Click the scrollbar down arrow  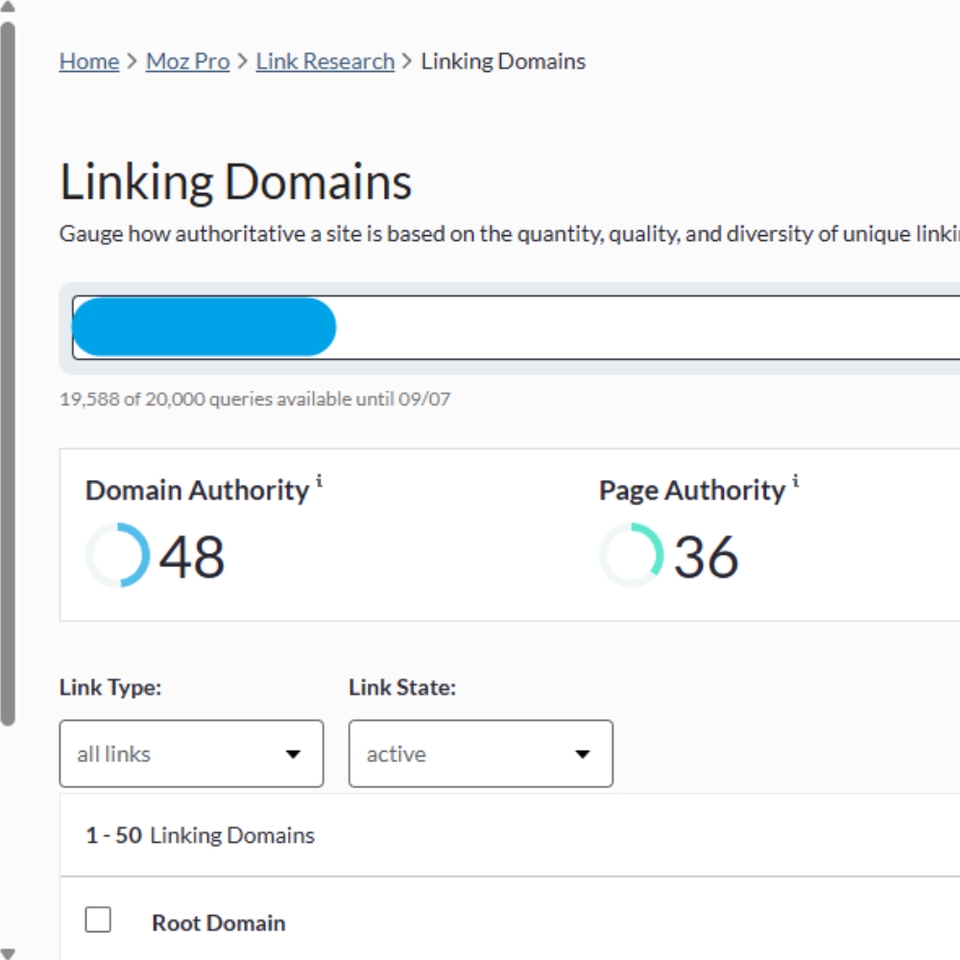pos(8,952)
